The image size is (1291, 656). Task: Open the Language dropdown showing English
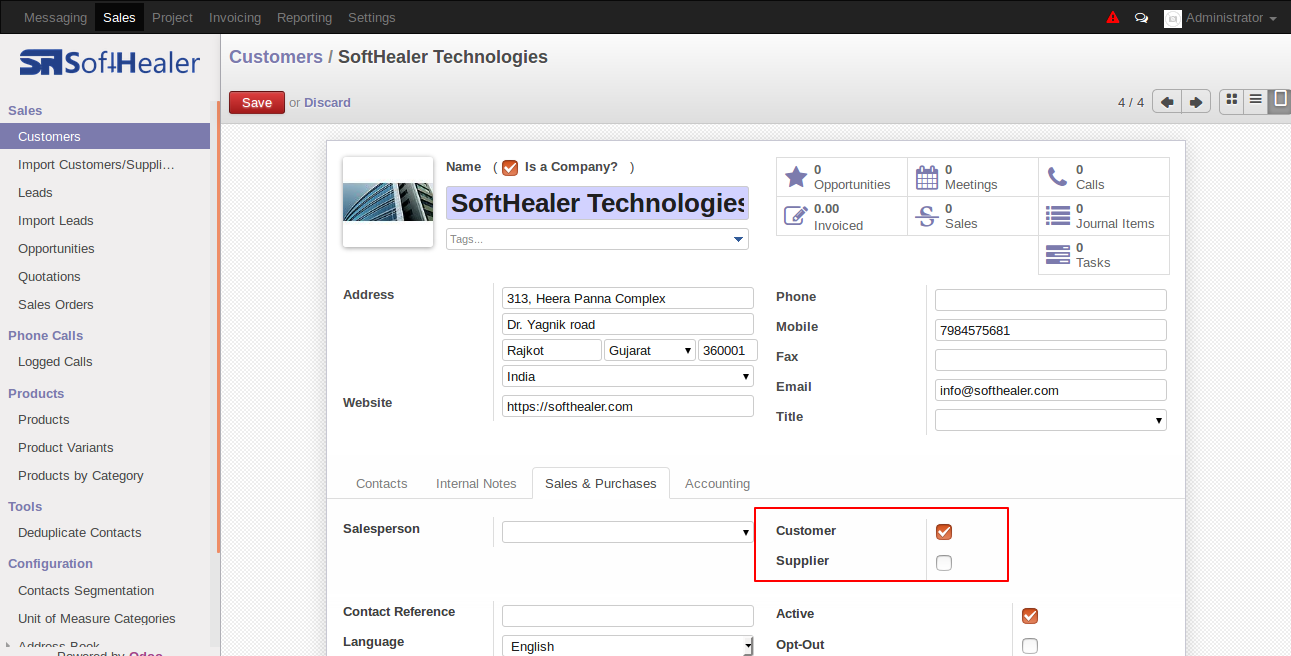click(628, 646)
